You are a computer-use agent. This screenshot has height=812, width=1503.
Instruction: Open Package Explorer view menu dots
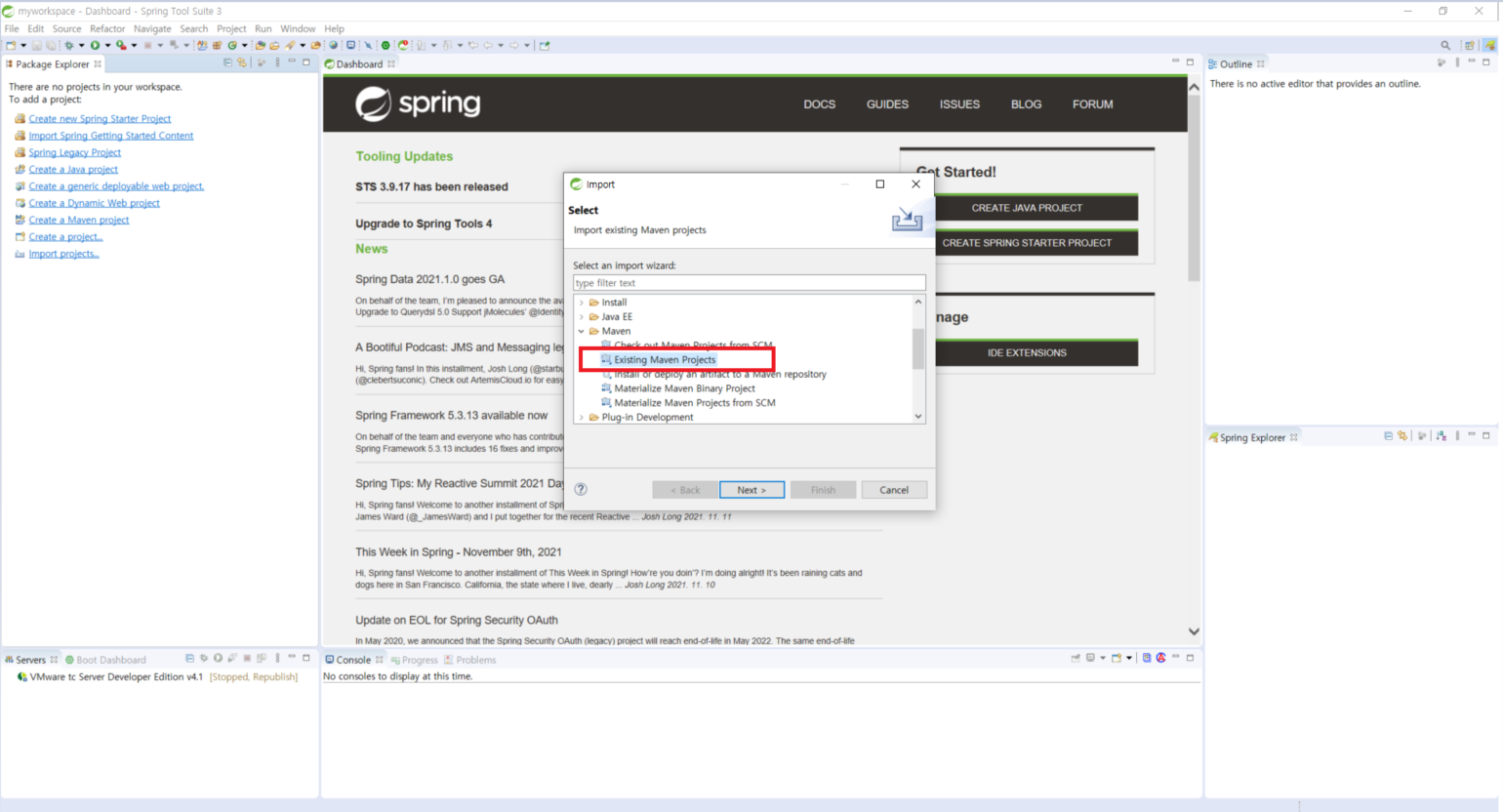277,62
